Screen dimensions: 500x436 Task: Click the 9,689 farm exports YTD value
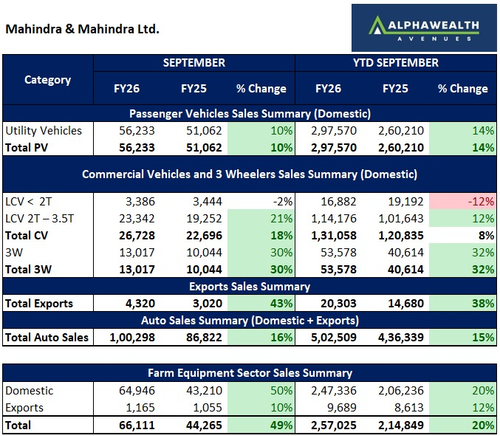point(341,408)
